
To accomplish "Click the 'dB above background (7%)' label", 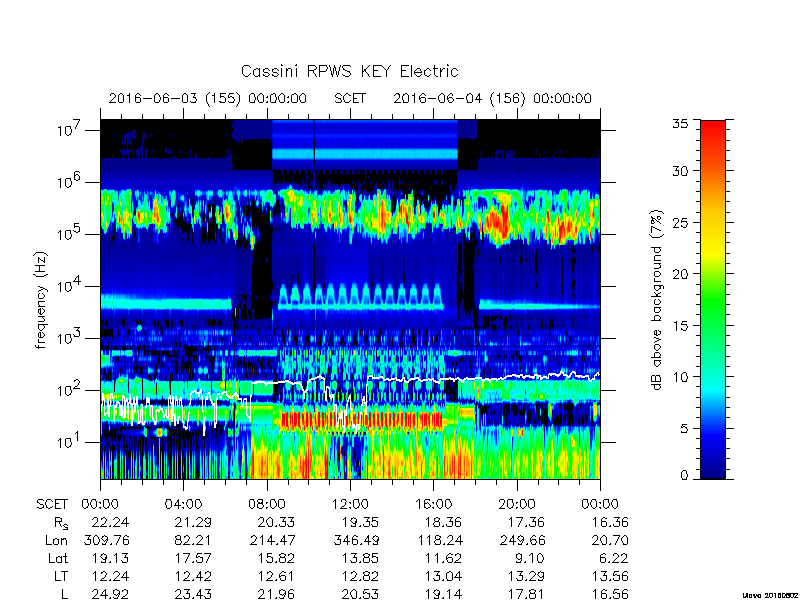I will tap(658, 300).
